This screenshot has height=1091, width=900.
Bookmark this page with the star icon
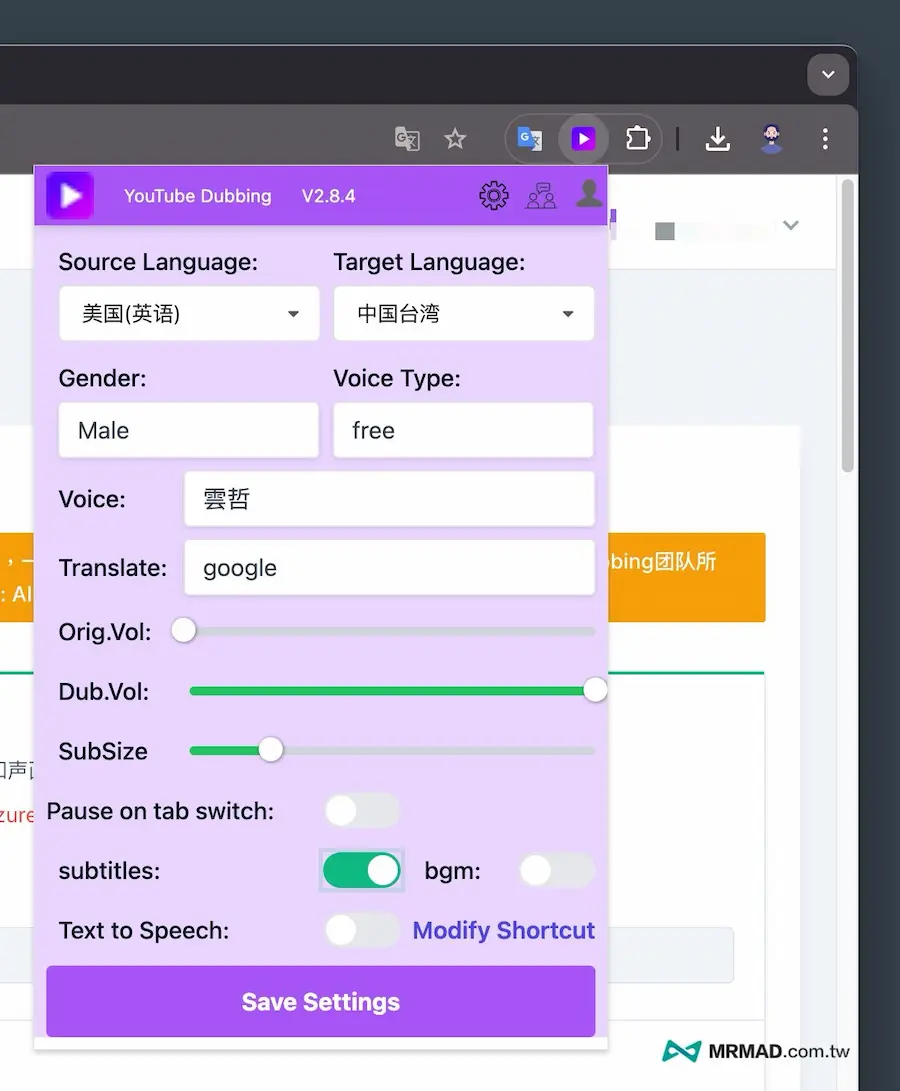tap(455, 139)
